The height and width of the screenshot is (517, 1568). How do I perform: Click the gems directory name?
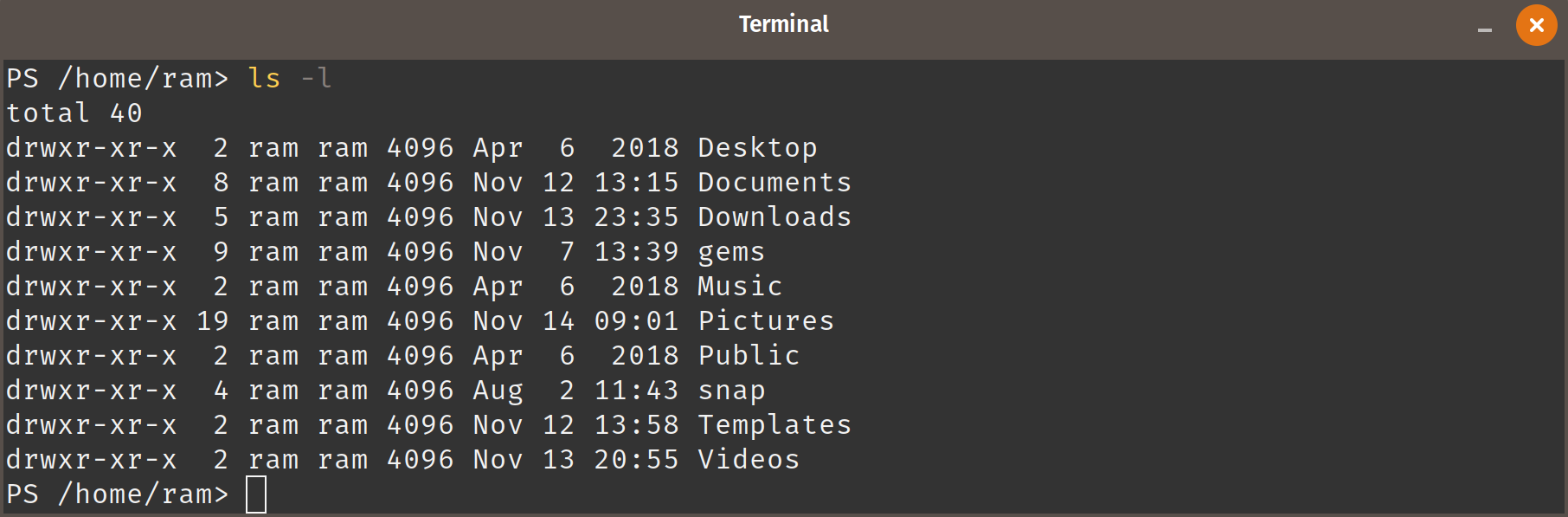tap(731, 252)
